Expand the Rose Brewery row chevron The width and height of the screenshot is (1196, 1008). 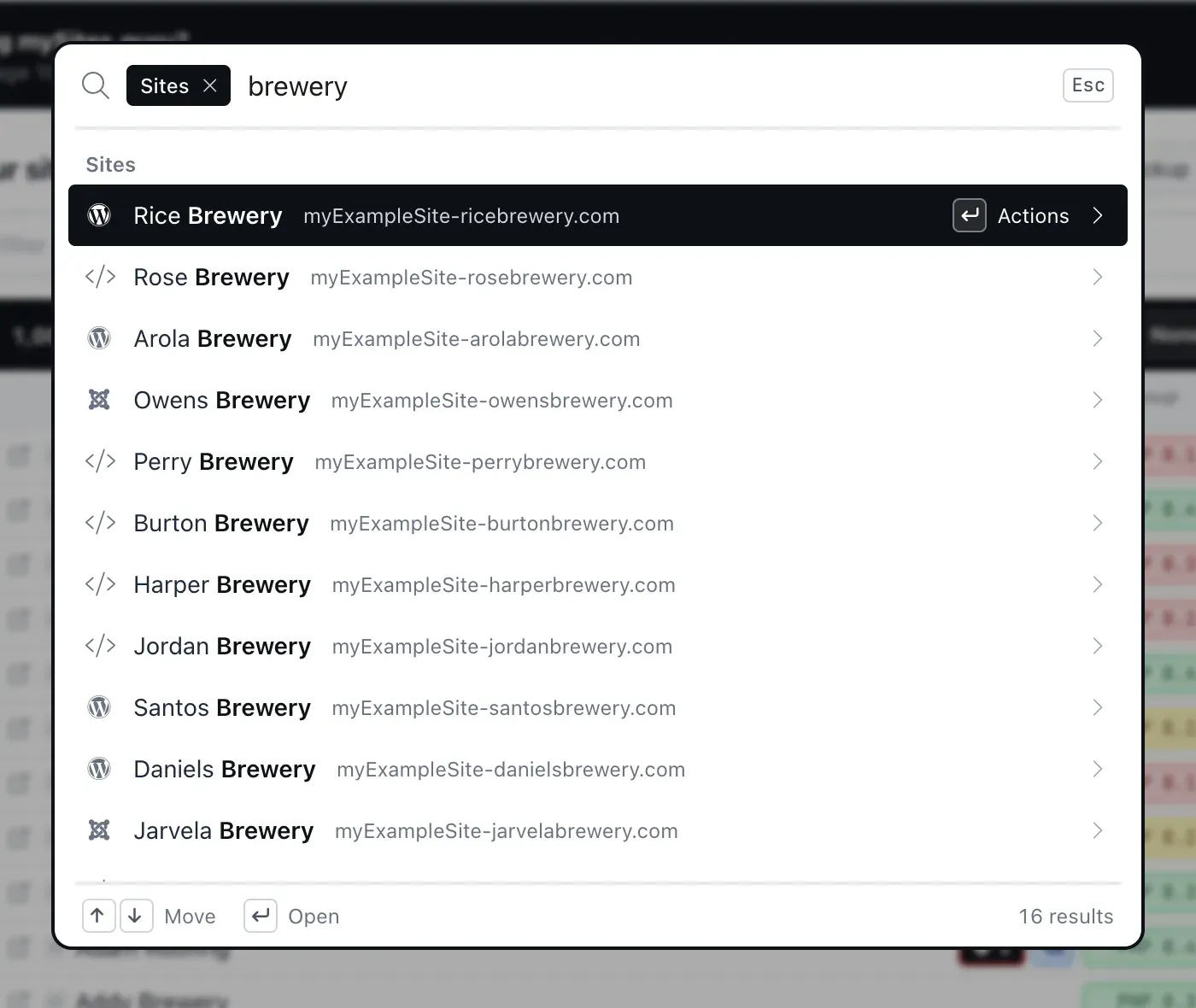1098,277
